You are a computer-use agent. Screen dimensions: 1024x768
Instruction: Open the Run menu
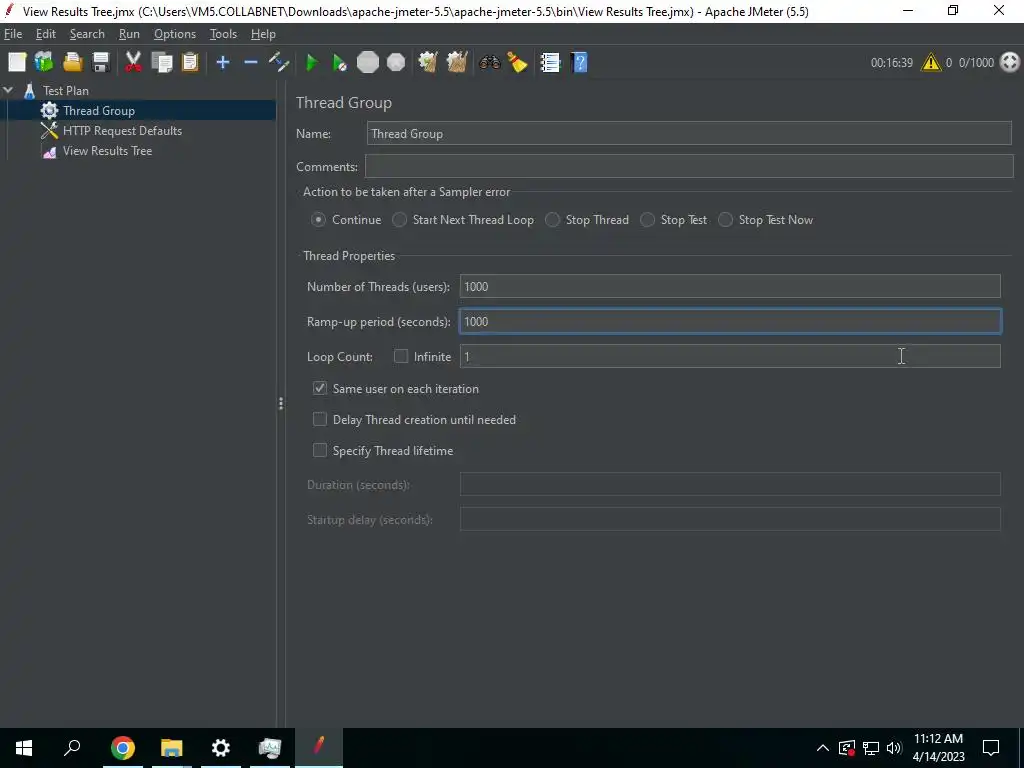129,34
